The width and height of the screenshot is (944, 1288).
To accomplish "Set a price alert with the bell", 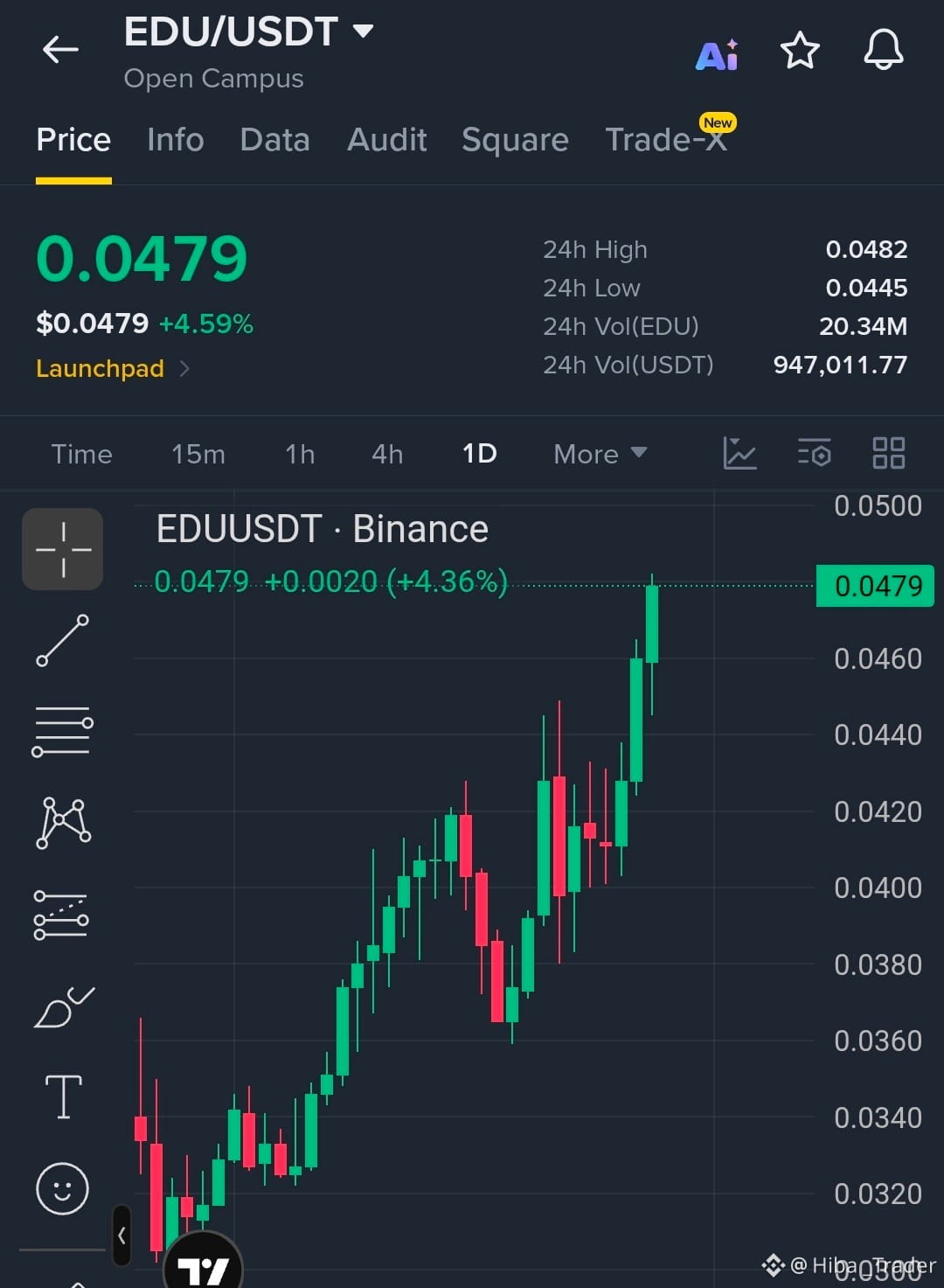I will 884,49.
